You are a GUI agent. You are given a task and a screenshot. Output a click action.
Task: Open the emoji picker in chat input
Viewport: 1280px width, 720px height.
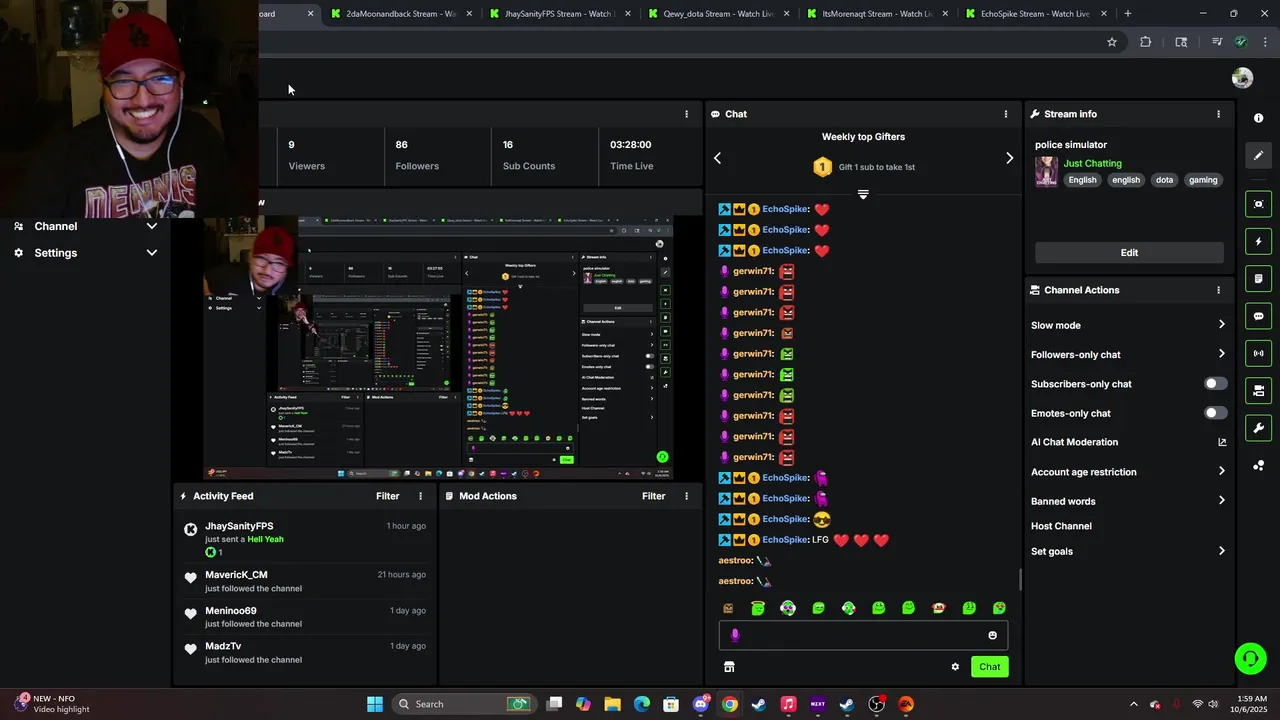pyautogui.click(x=992, y=635)
